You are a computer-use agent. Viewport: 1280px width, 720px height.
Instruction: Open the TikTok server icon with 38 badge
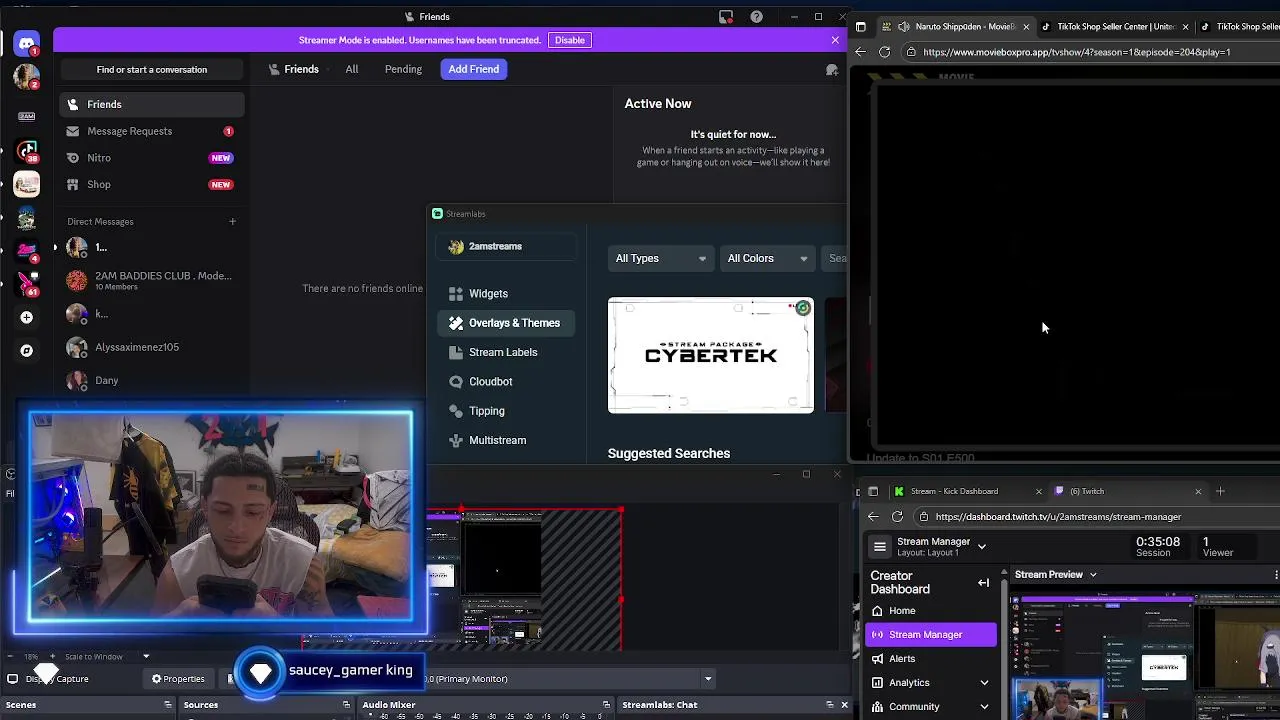tap(27, 151)
